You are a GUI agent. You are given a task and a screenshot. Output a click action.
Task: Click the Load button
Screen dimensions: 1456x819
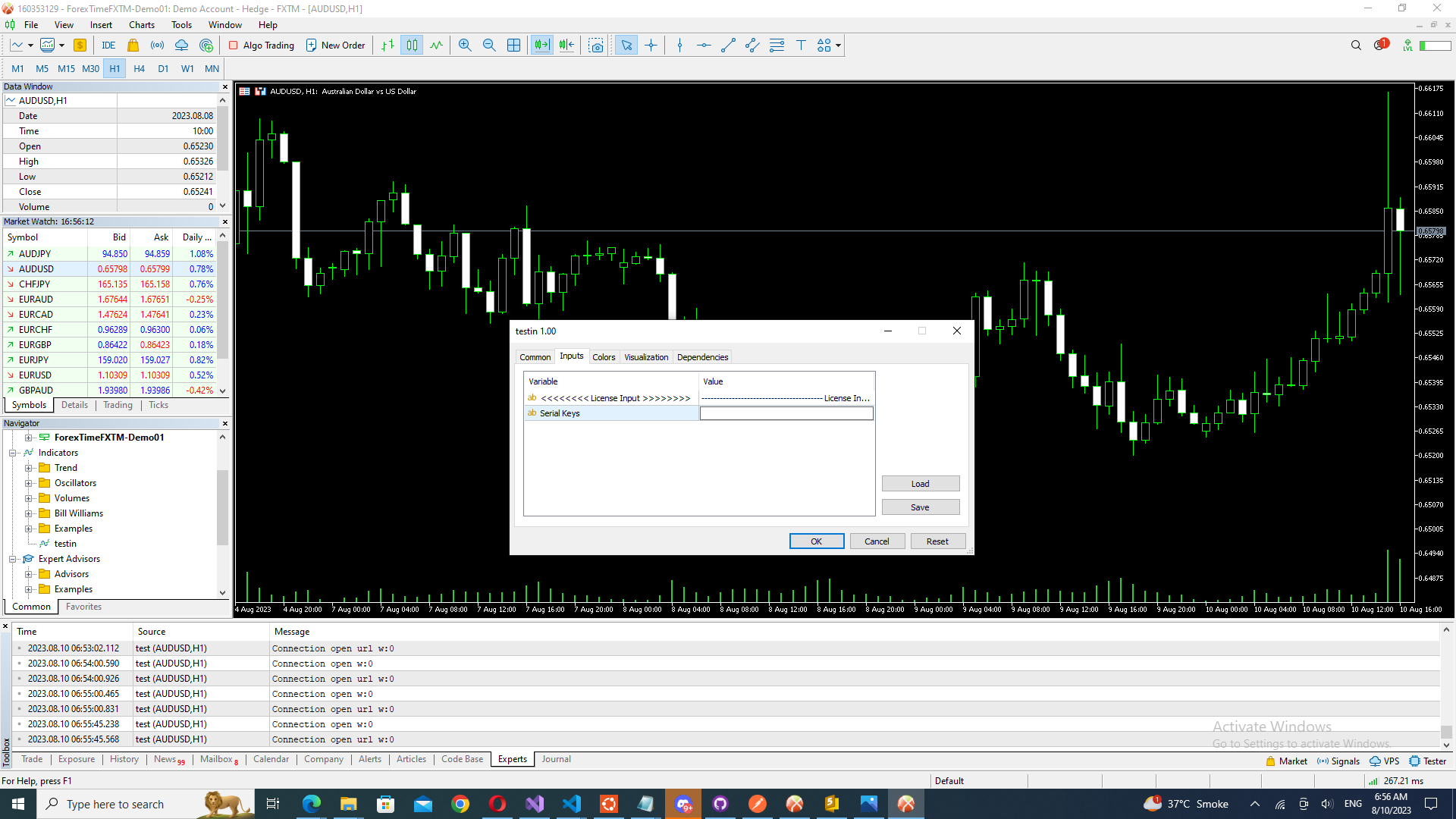[920, 484]
